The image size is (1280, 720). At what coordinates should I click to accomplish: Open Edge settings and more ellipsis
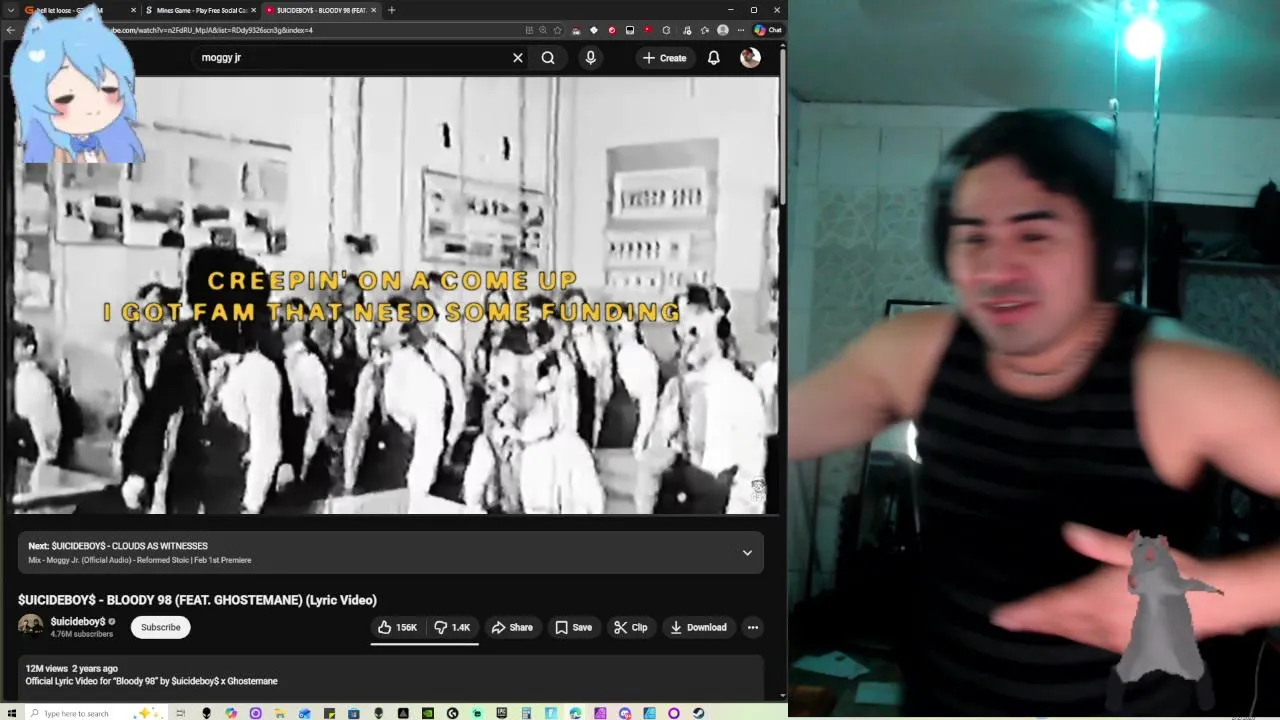pos(740,30)
